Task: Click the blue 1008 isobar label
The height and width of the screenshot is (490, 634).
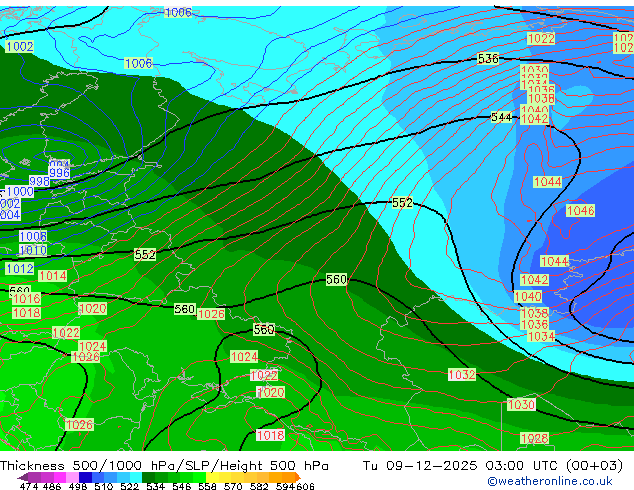Action: coord(33,237)
